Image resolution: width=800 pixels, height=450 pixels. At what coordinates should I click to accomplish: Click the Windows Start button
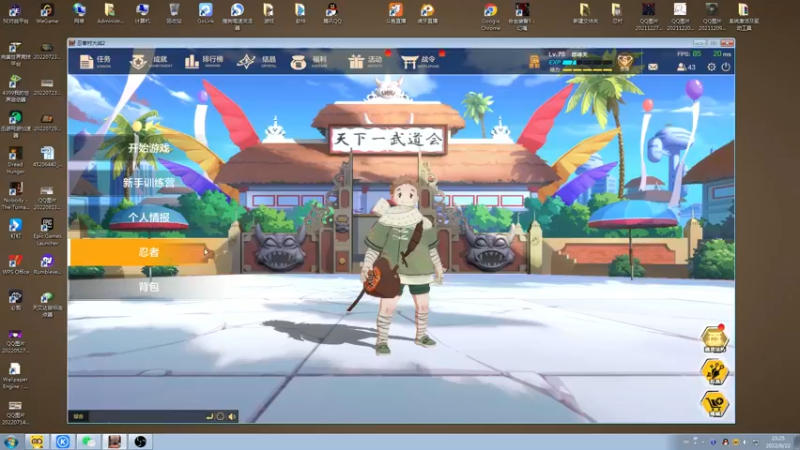point(11,442)
